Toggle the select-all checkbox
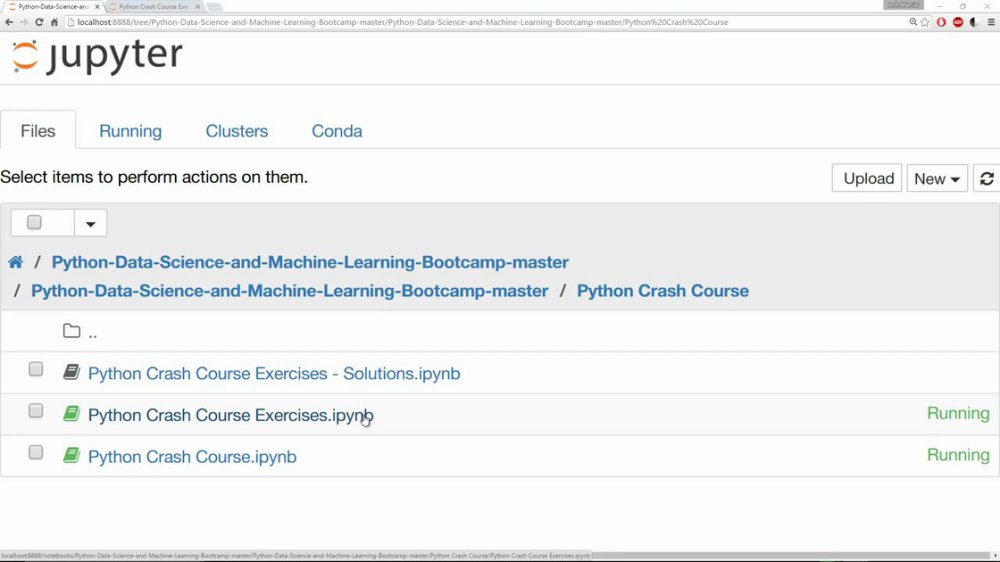This screenshot has width=1000, height=562. pyautogui.click(x=34, y=222)
